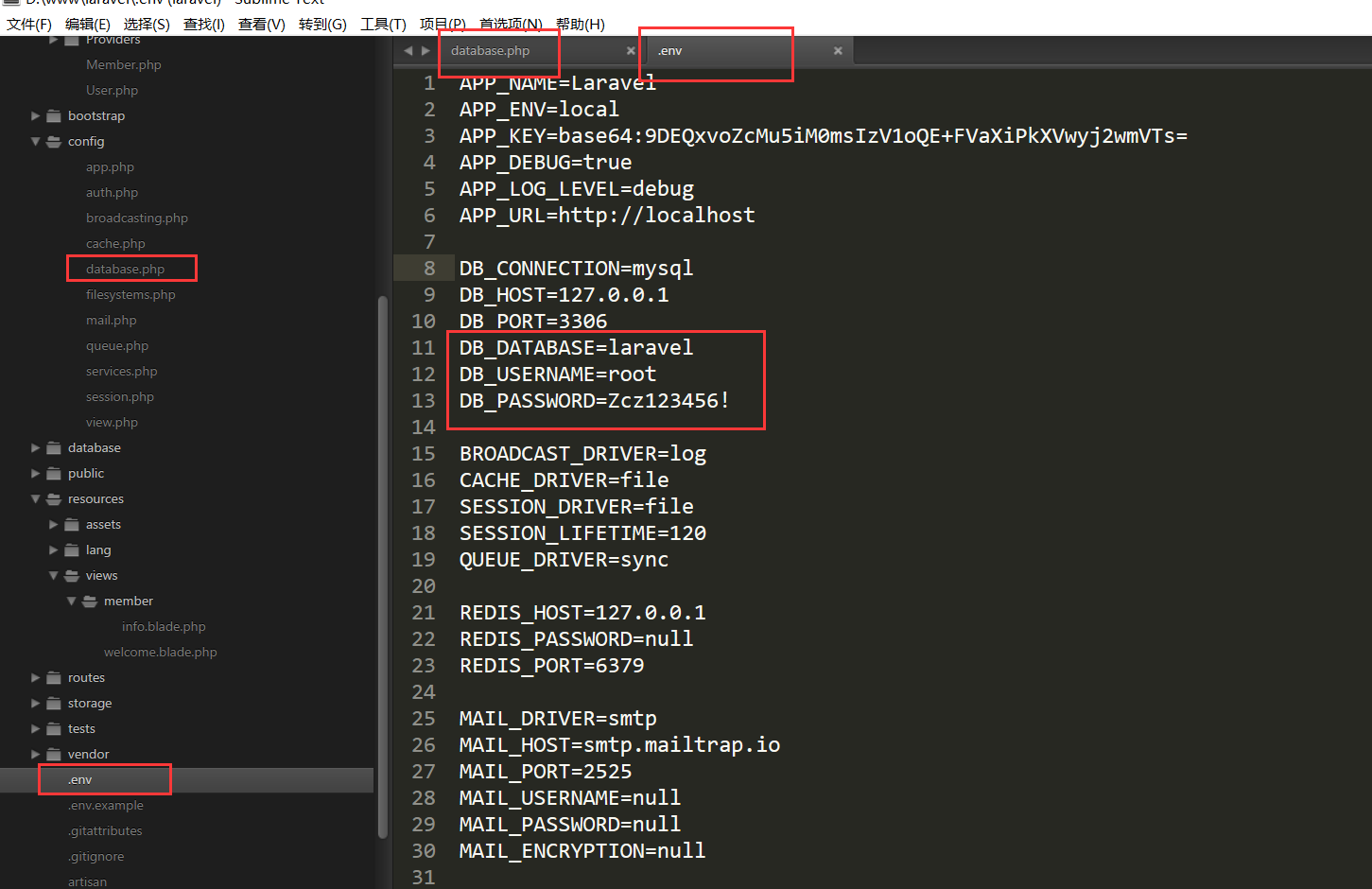
Task: Open the 工具(T) menu
Action: click(383, 25)
